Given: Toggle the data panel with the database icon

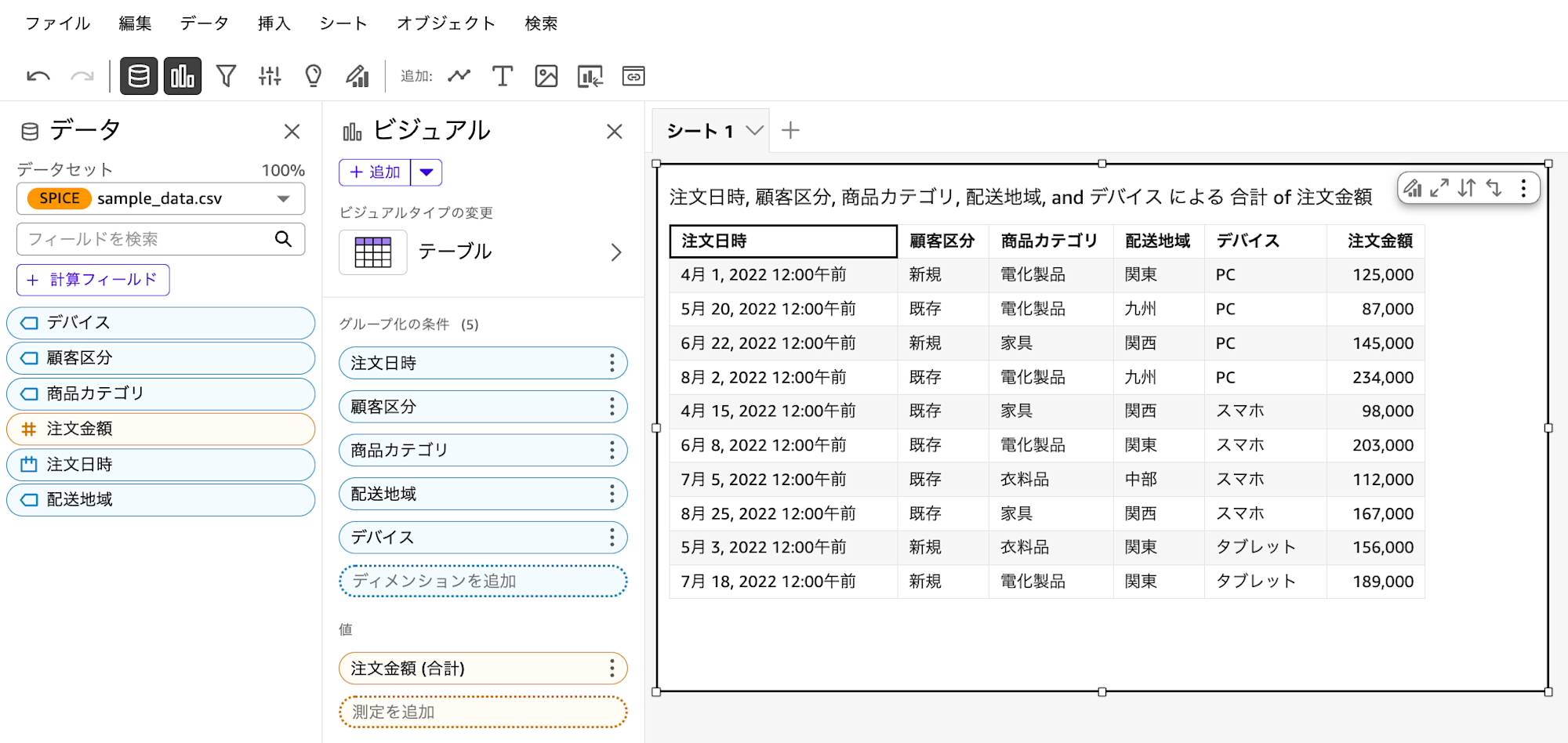Looking at the screenshot, I should (x=138, y=75).
